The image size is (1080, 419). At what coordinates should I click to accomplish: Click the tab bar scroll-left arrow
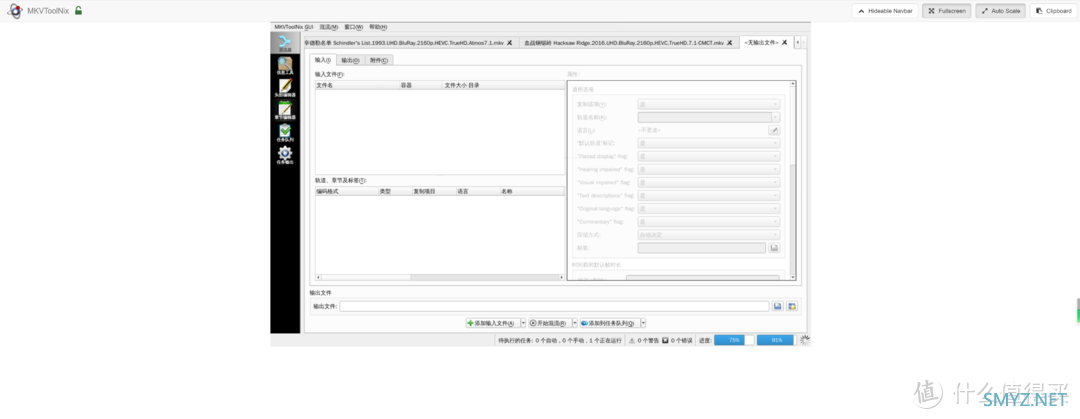[x=798, y=43]
